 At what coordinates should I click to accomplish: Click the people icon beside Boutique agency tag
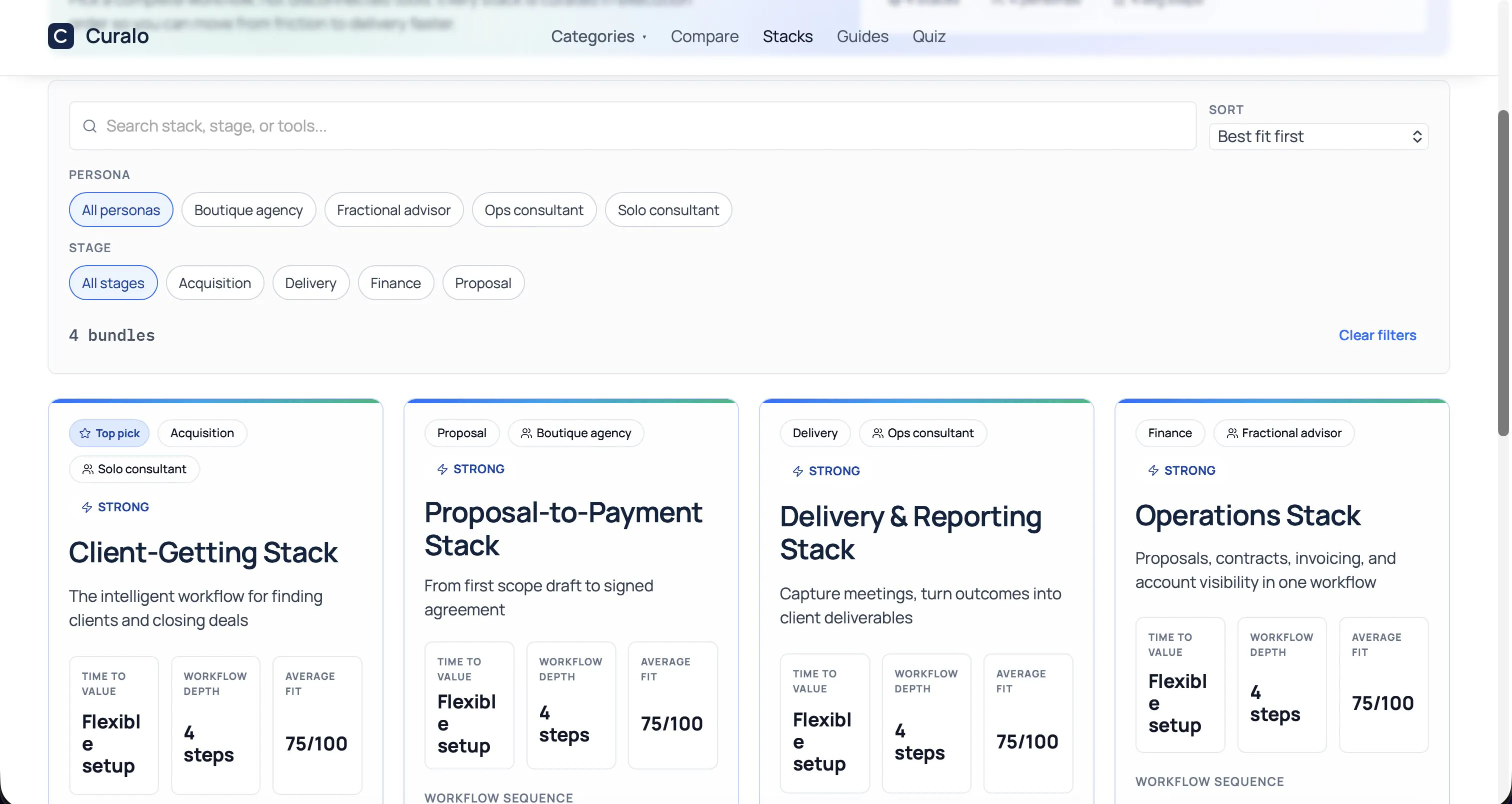pyautogui.click(x=526, y=433)
